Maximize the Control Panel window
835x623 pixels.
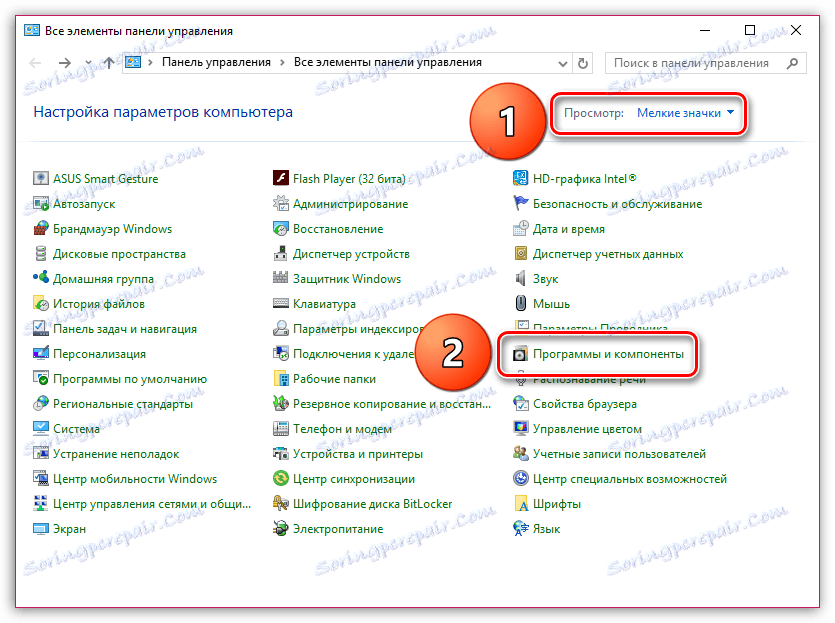[x=750, y=30]
